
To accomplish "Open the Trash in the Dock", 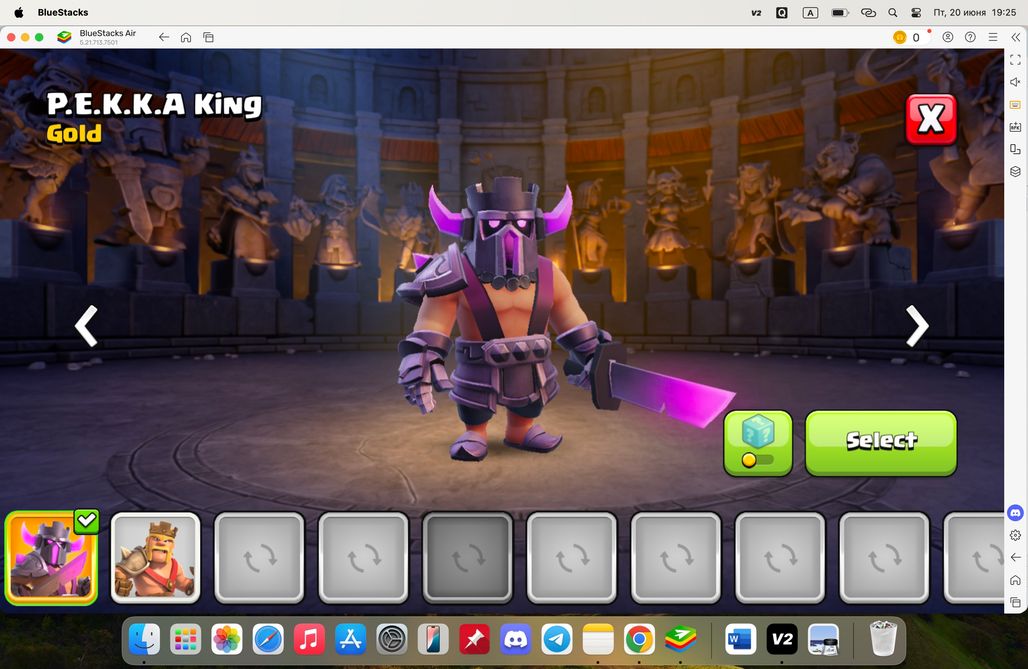I will pyautogui.click(x=882, y=639).
